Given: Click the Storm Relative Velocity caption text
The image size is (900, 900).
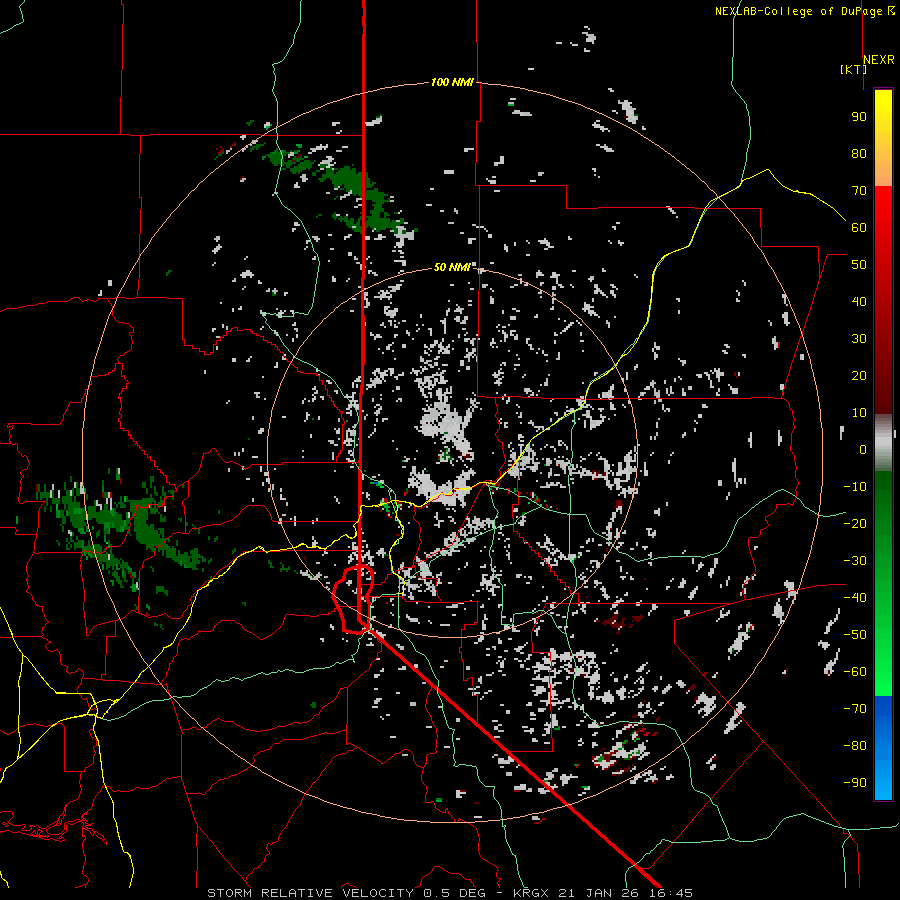Looking at the screenshot, I should [x=450, y=893].
